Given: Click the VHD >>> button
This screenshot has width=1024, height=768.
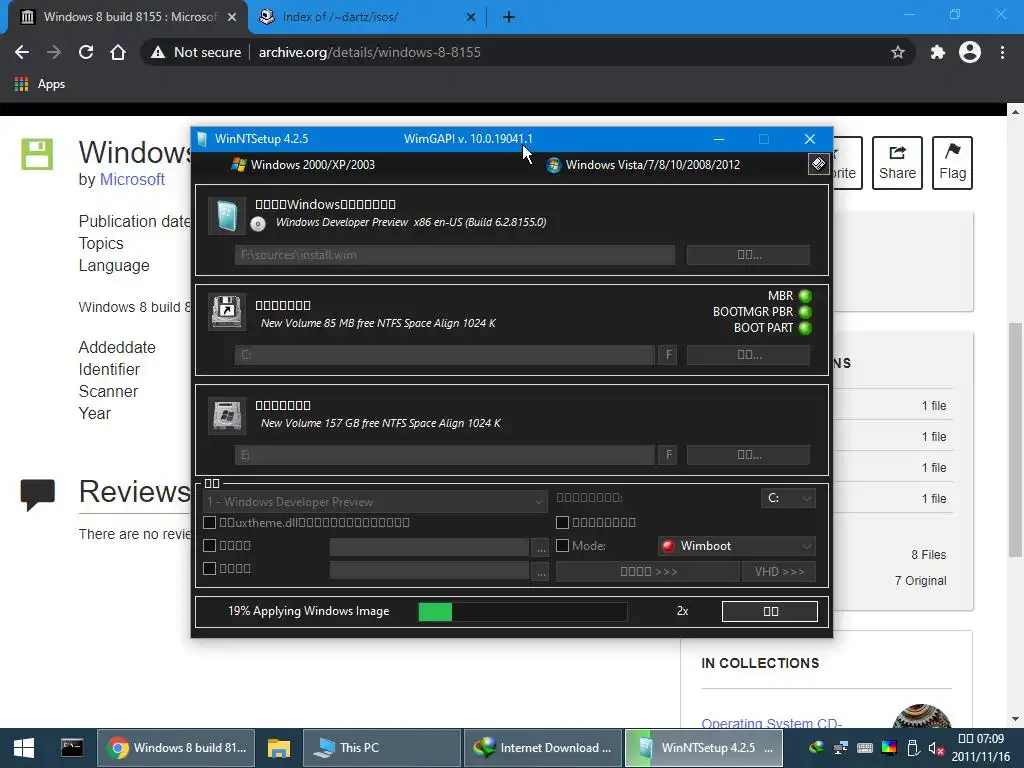Looking at the screenshot, I should coord(779,571).
